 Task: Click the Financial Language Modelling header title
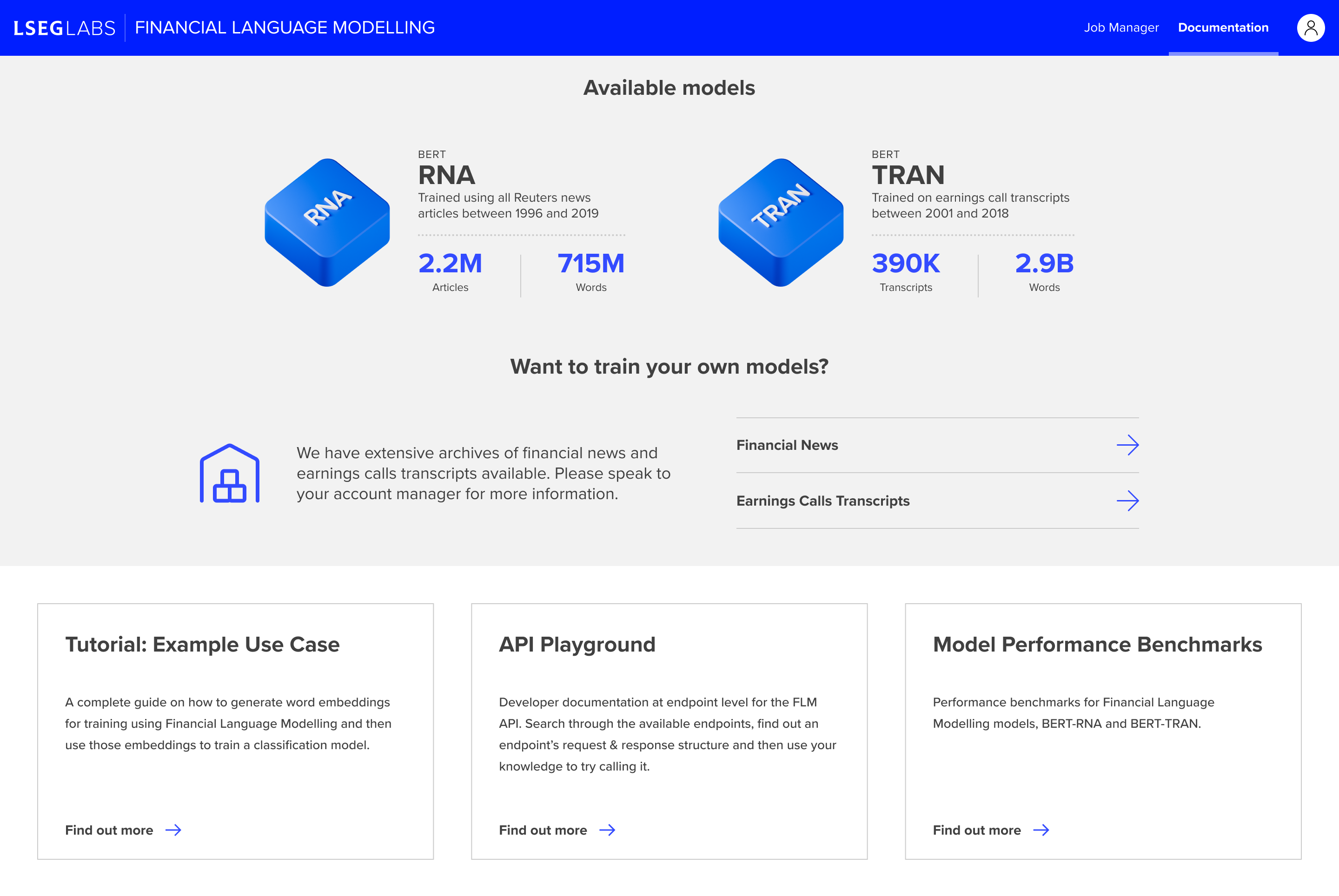285,27
